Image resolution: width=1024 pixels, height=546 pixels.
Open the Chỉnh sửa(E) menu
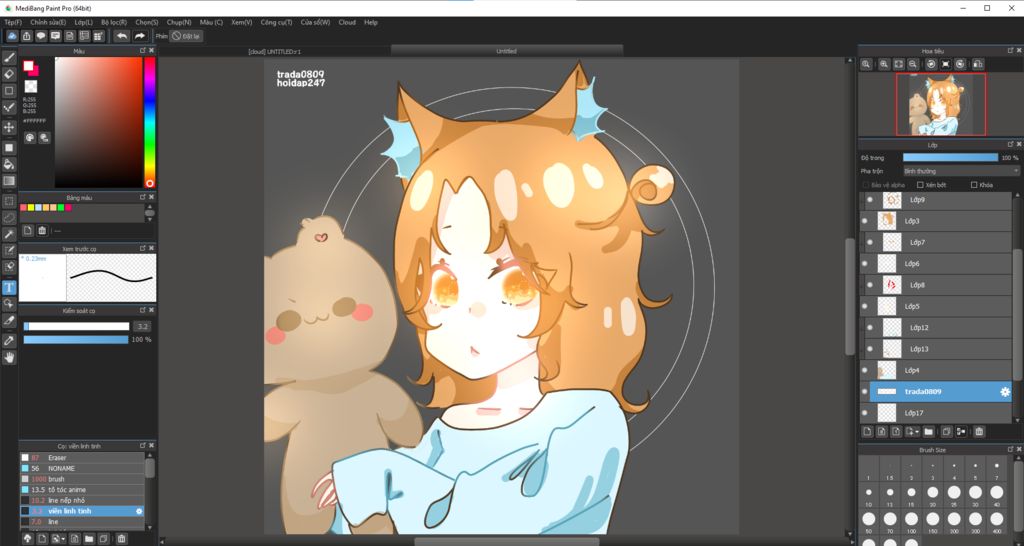(48, 22)
